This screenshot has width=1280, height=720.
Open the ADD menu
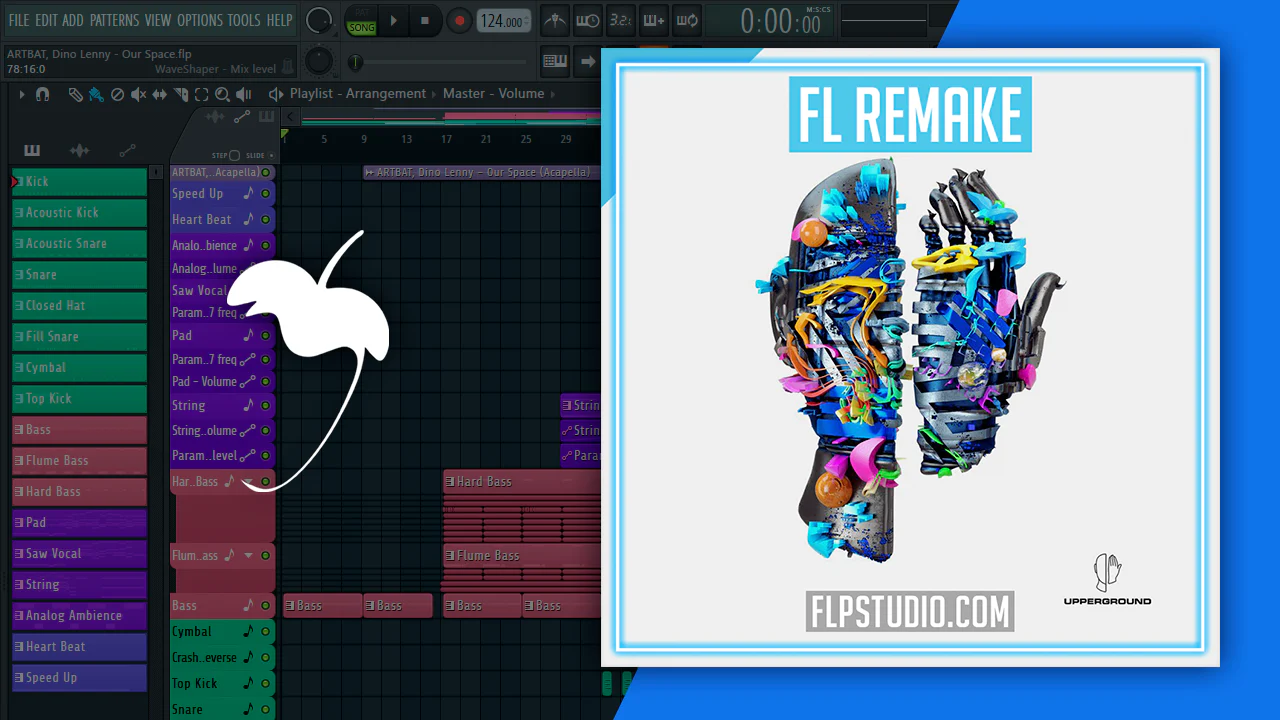coord(73,20)
